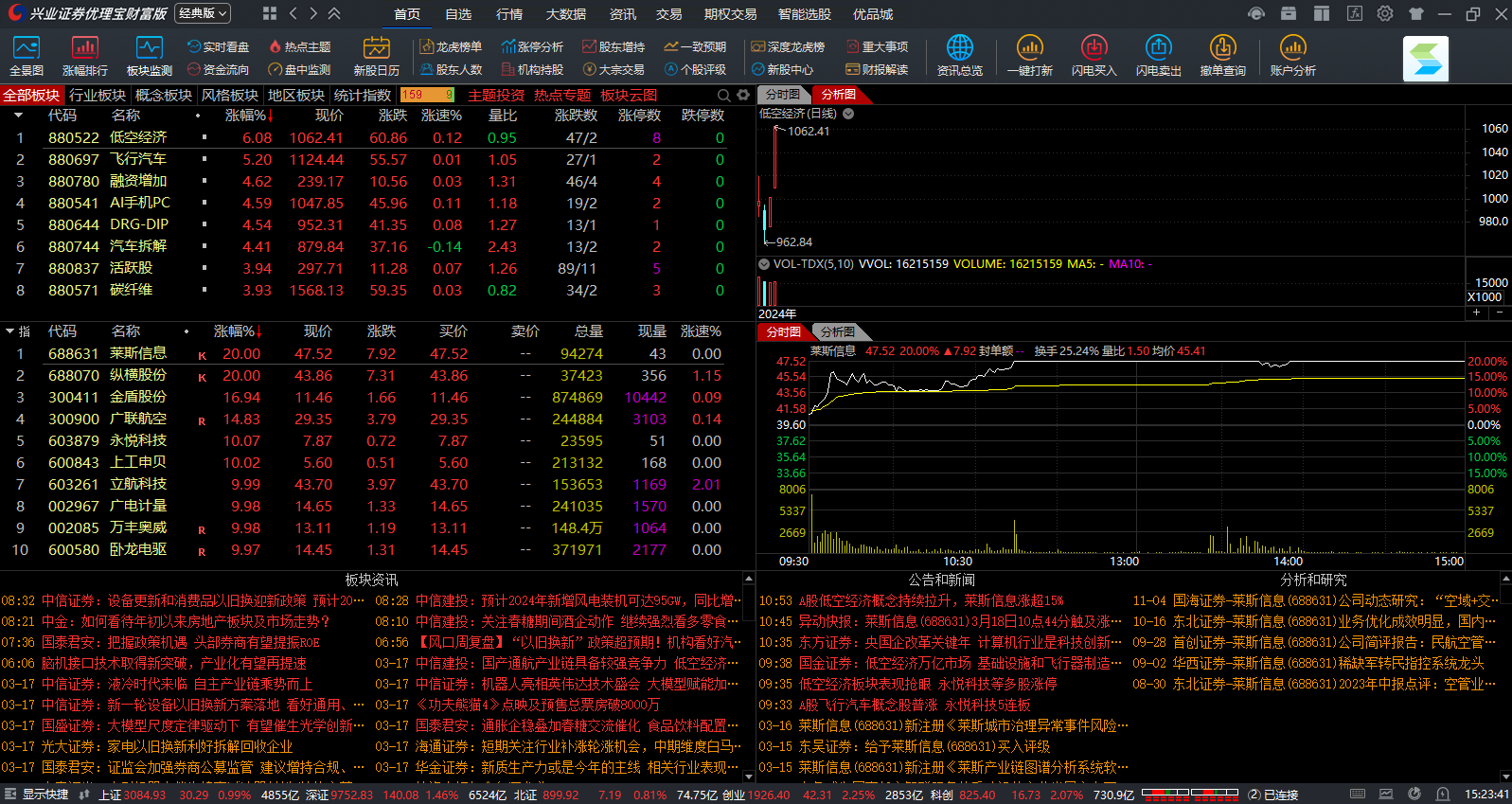Image resolution: width=1512 pixels, height=804 pixels.
Task: Open 资金流向 capital flow
Action: coord(219,69)
